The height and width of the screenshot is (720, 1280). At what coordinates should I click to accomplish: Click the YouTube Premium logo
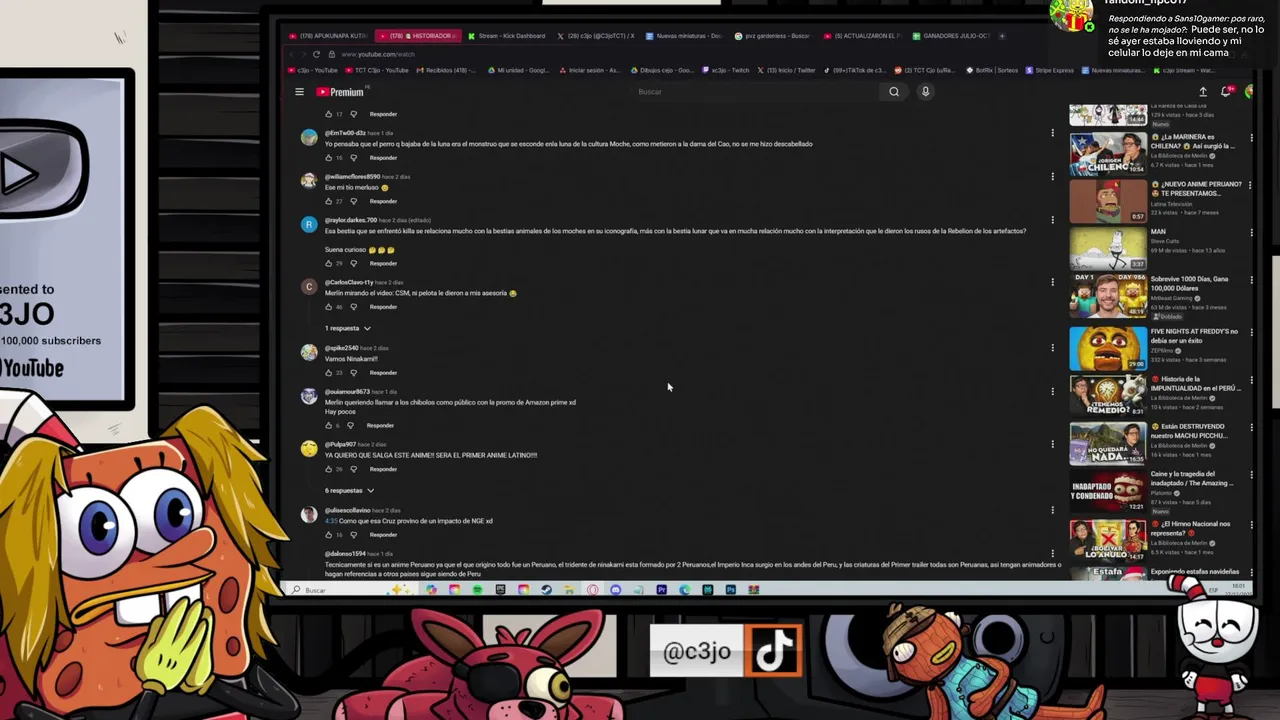(341, 92)
